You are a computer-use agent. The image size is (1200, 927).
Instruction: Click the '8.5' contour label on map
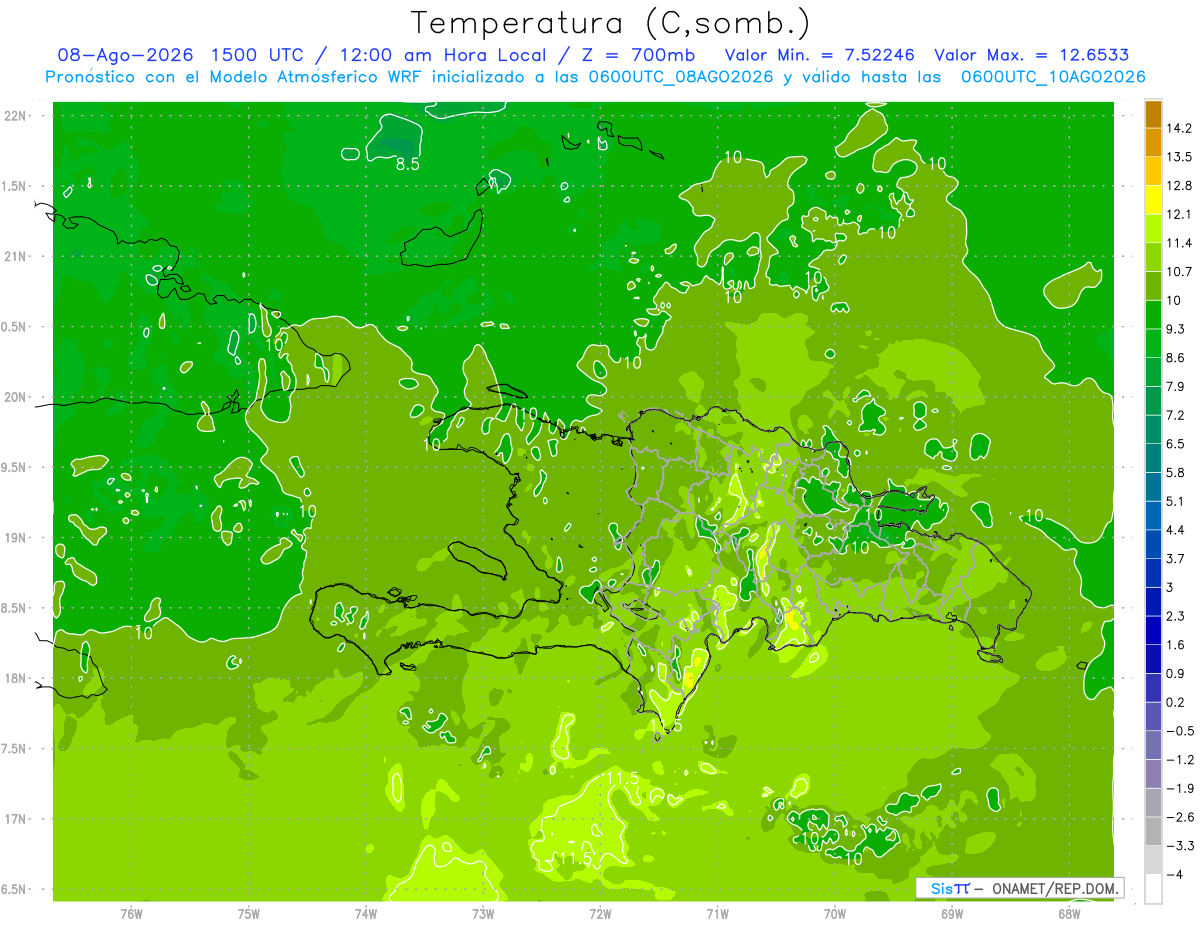[407, 164]
